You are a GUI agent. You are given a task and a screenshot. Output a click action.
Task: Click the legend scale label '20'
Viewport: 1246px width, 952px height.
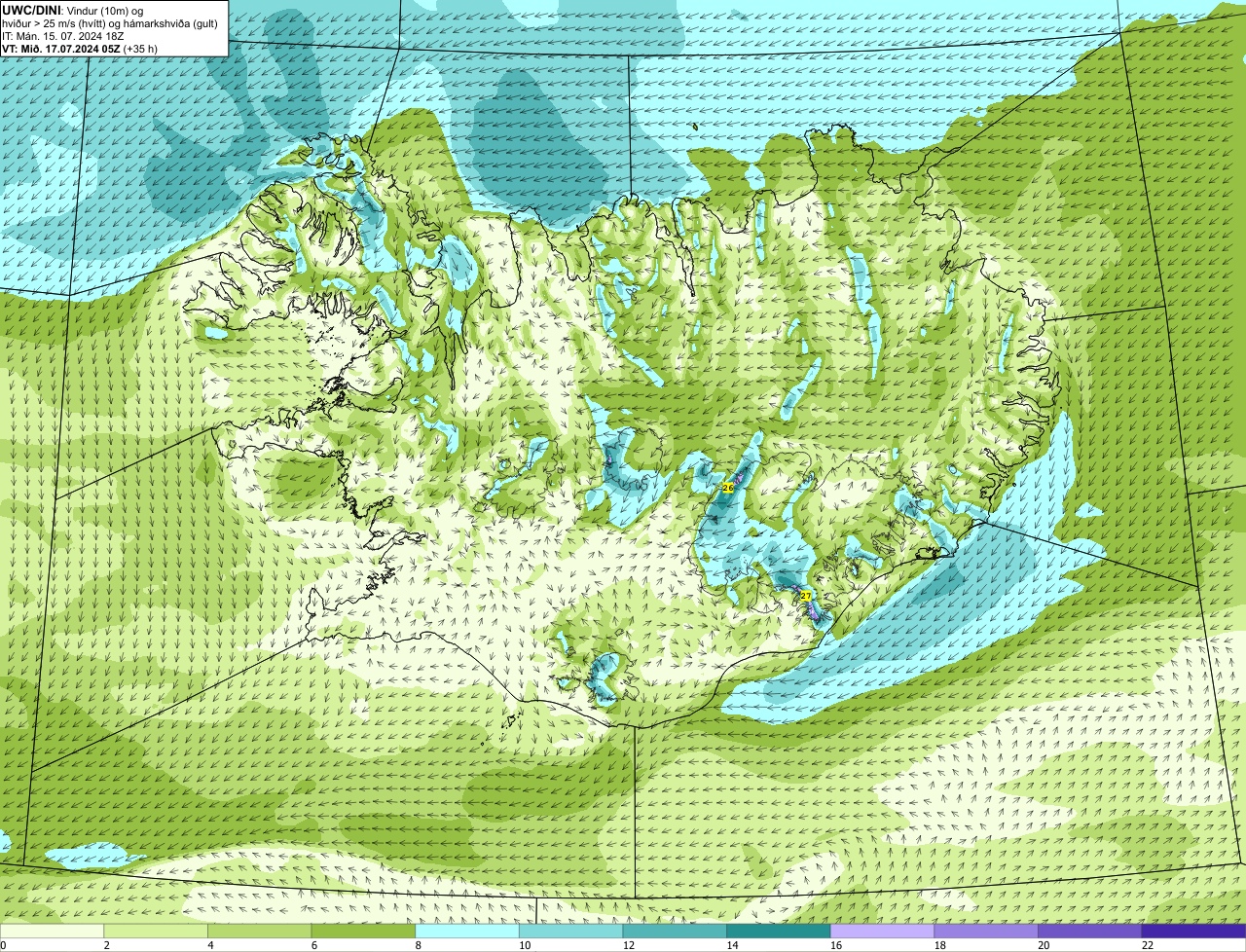[1044, 944]
